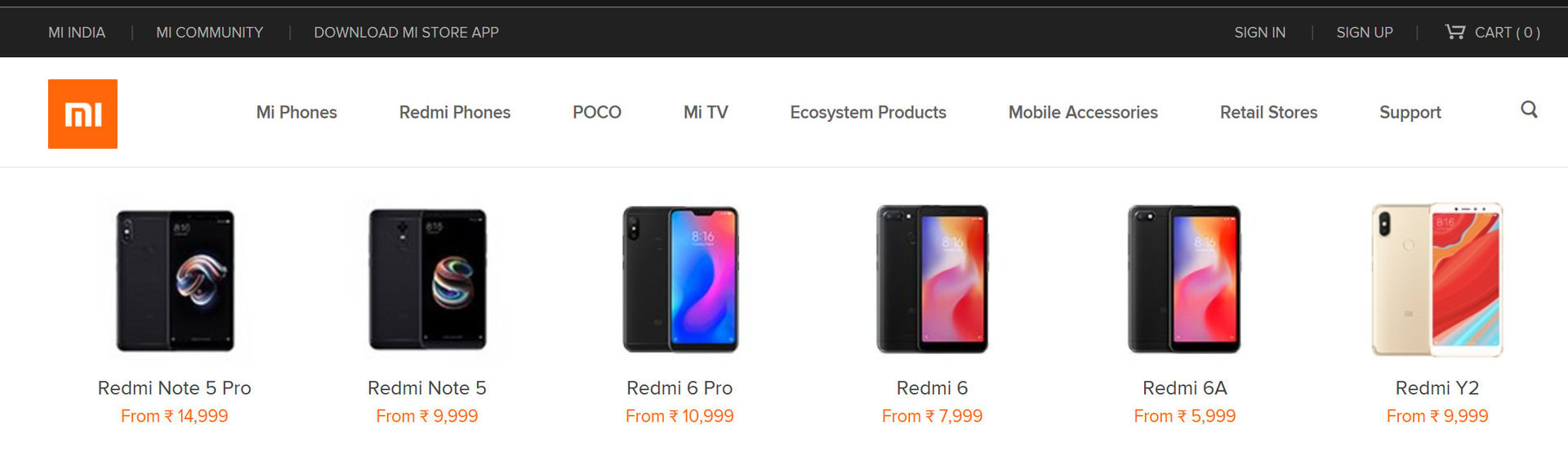
Task: Go to Retail Stores page
Action: (x=1268, y=112)
